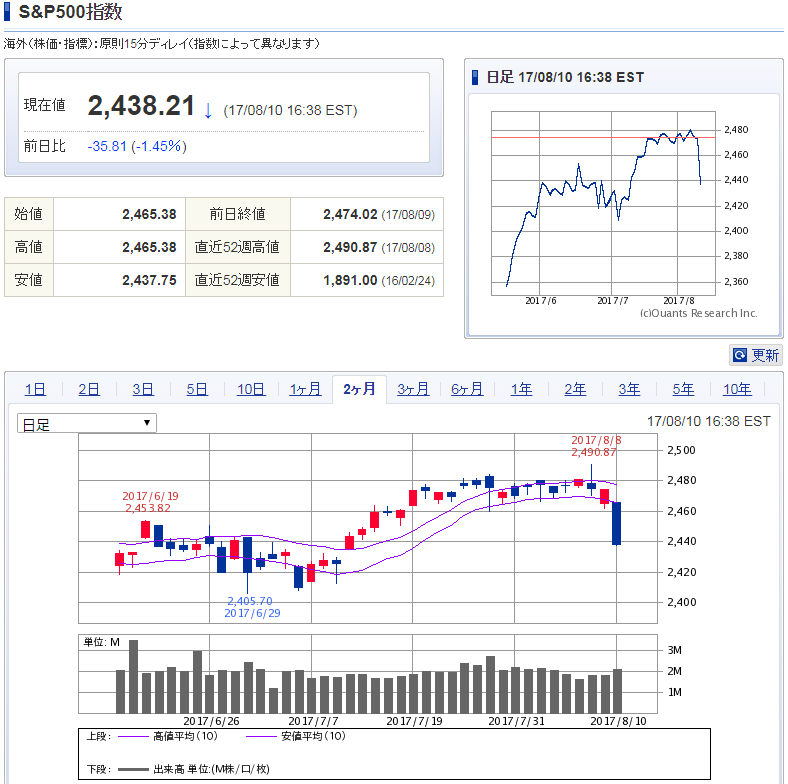Click the blue down arrow beside 2,438.21
This screenshot has height=784, width=788.
208,110
